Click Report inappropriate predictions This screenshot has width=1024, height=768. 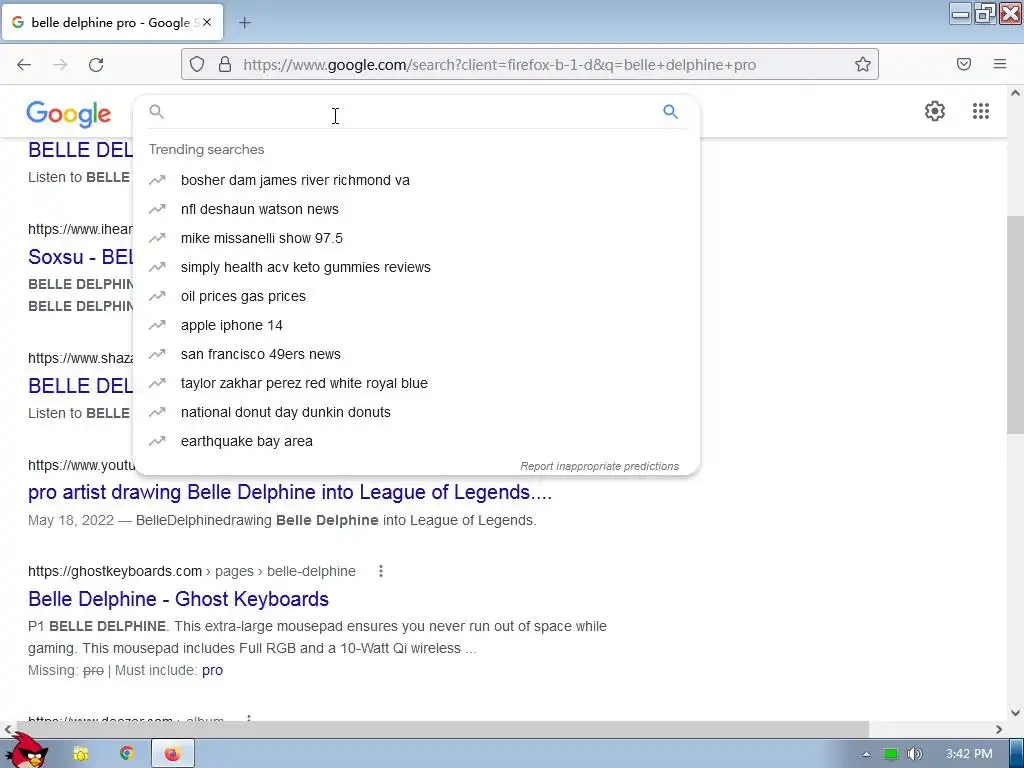pyautogui.click(x=600, y=466)
